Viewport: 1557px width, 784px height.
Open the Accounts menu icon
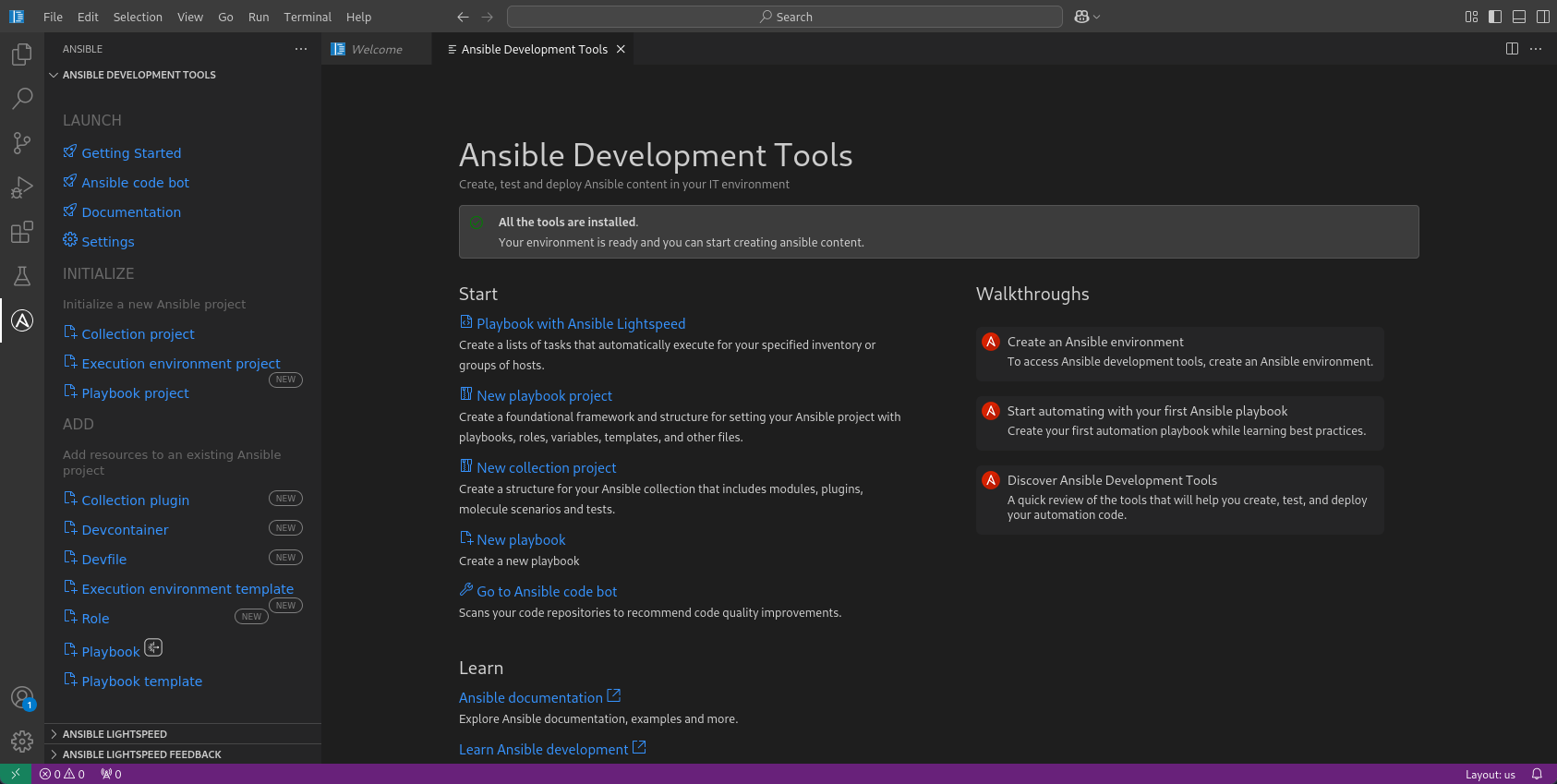click(x=22, y=698)
